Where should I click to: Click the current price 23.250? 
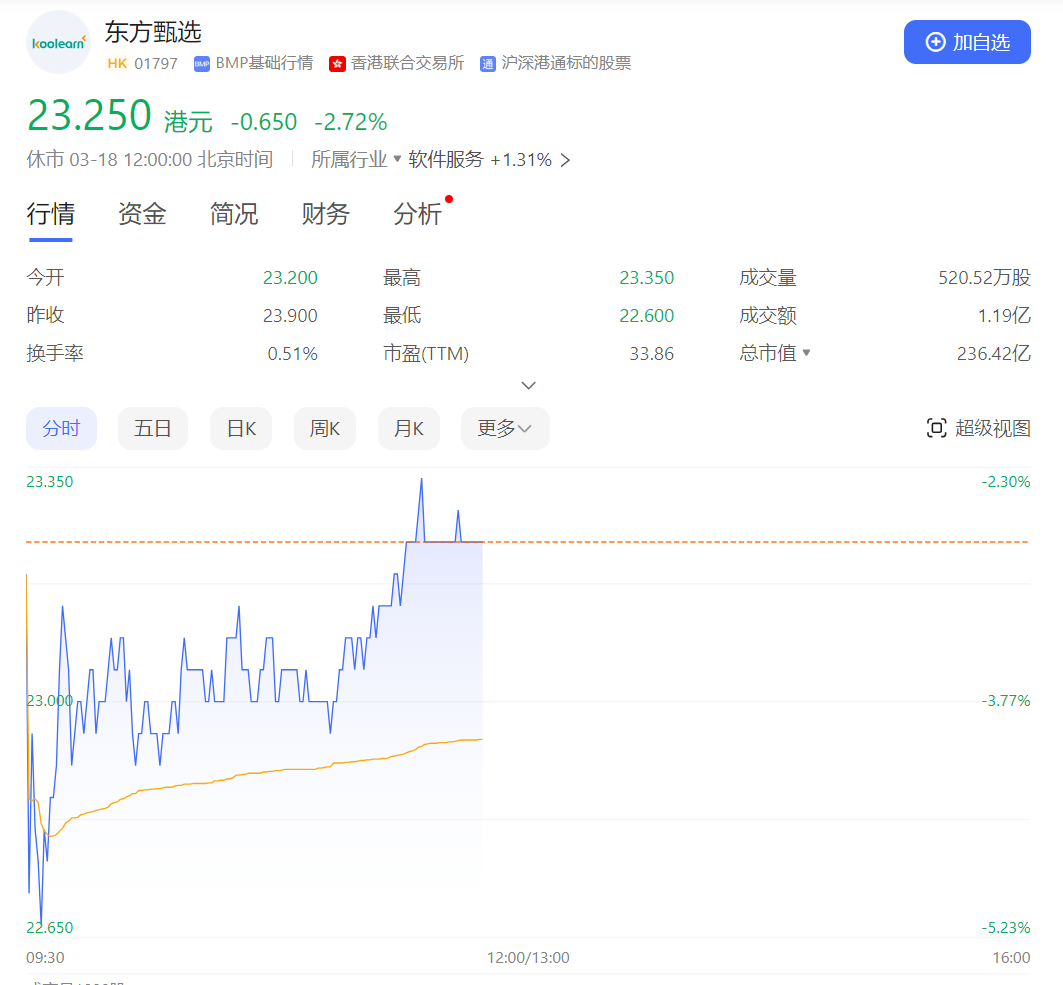click(x=89, y=115)
